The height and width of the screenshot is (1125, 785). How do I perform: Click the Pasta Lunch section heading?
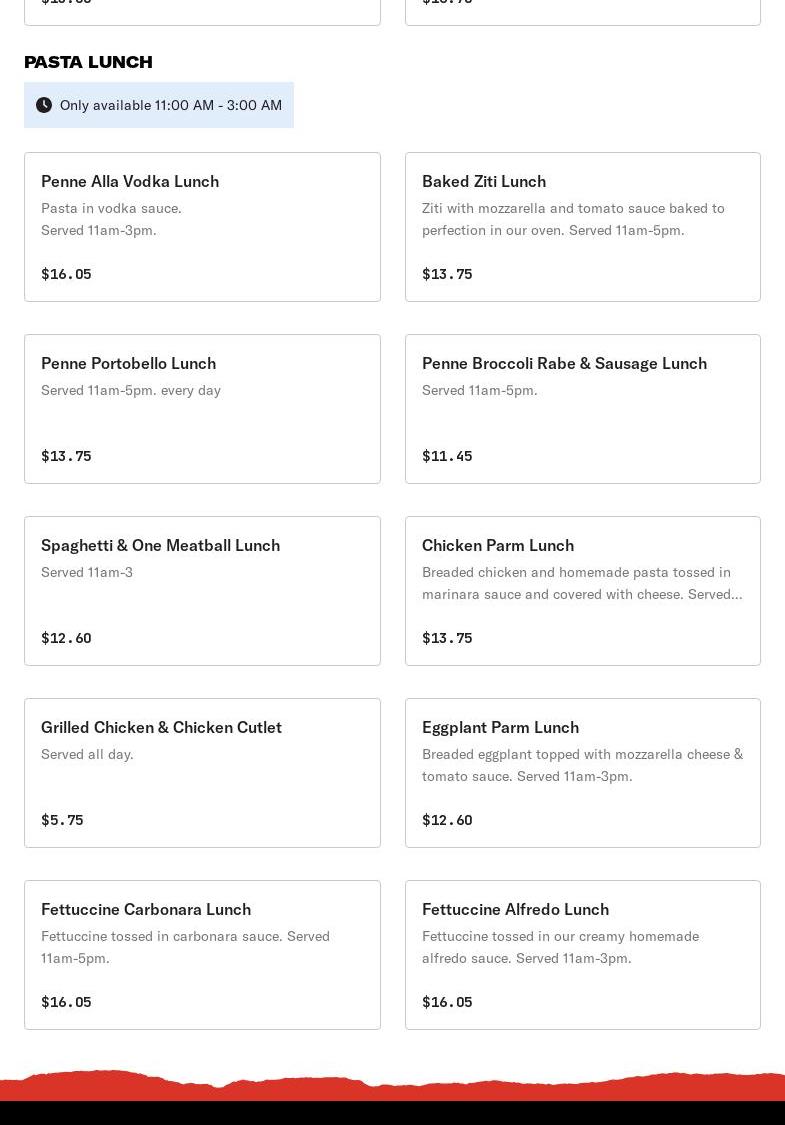tap(88, 62)
